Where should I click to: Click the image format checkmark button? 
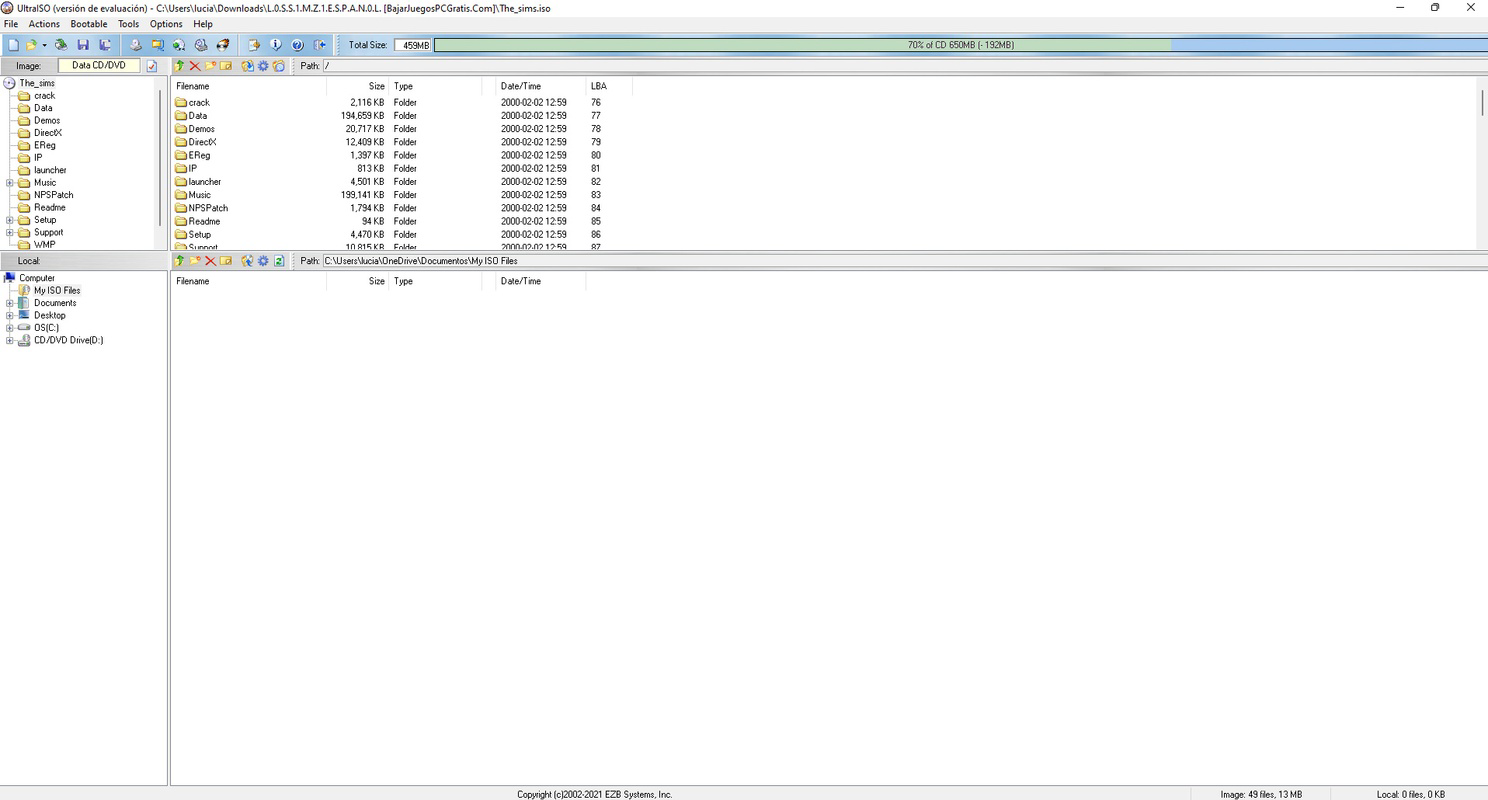[151, 65]
